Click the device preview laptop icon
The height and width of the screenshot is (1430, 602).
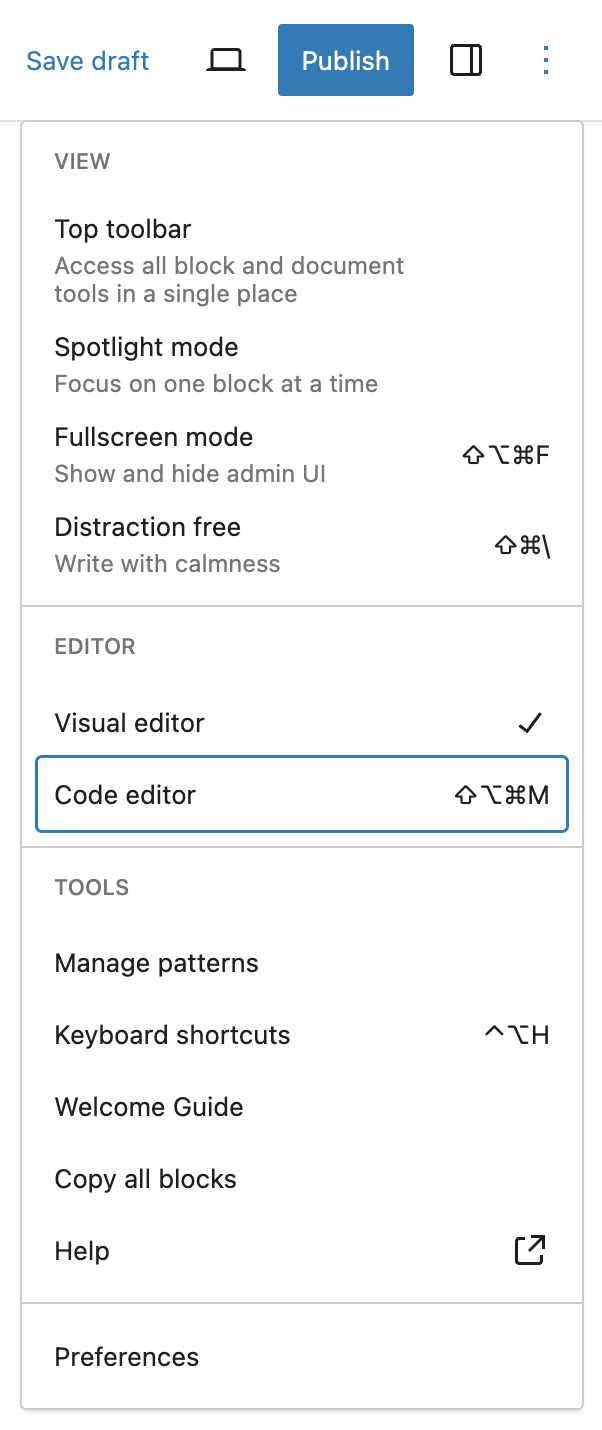click(x=225, y=59)
